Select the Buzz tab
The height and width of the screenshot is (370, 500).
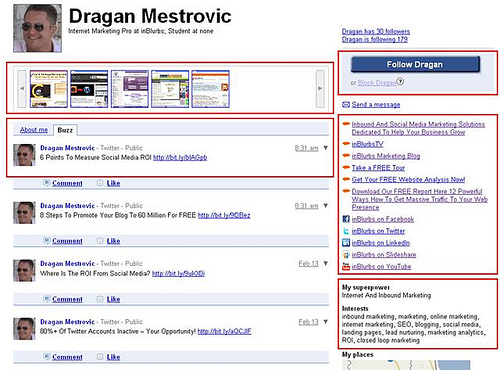pos(65,130)
